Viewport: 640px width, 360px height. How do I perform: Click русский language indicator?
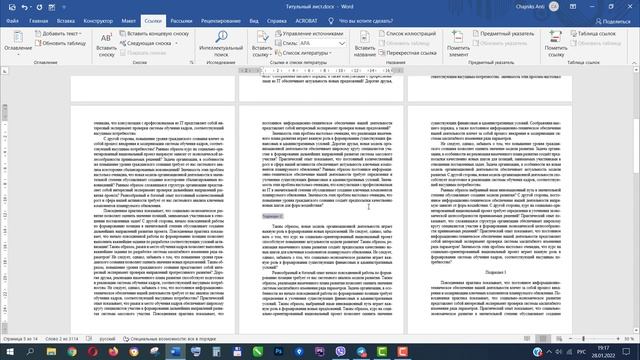click(108, 339)
